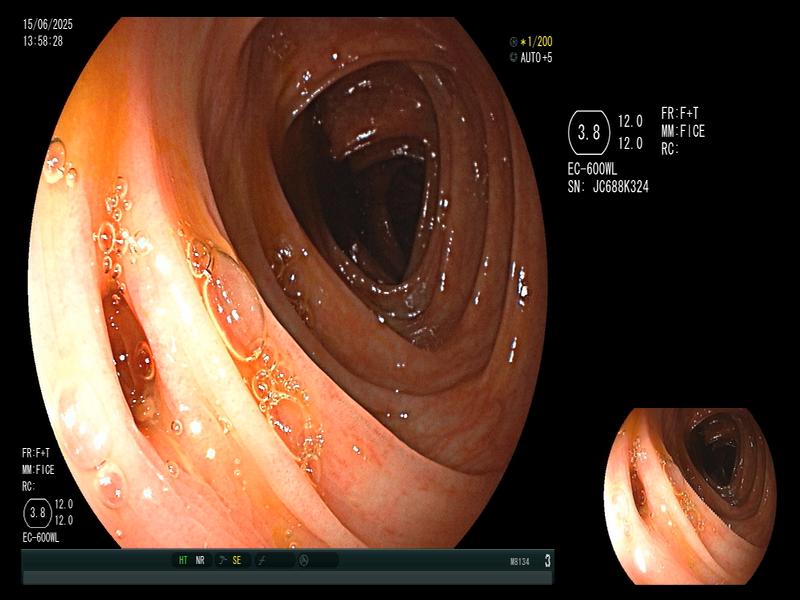The image size is (800, 600).
Task: Click the RC: label in right panel
Action: 670,149
